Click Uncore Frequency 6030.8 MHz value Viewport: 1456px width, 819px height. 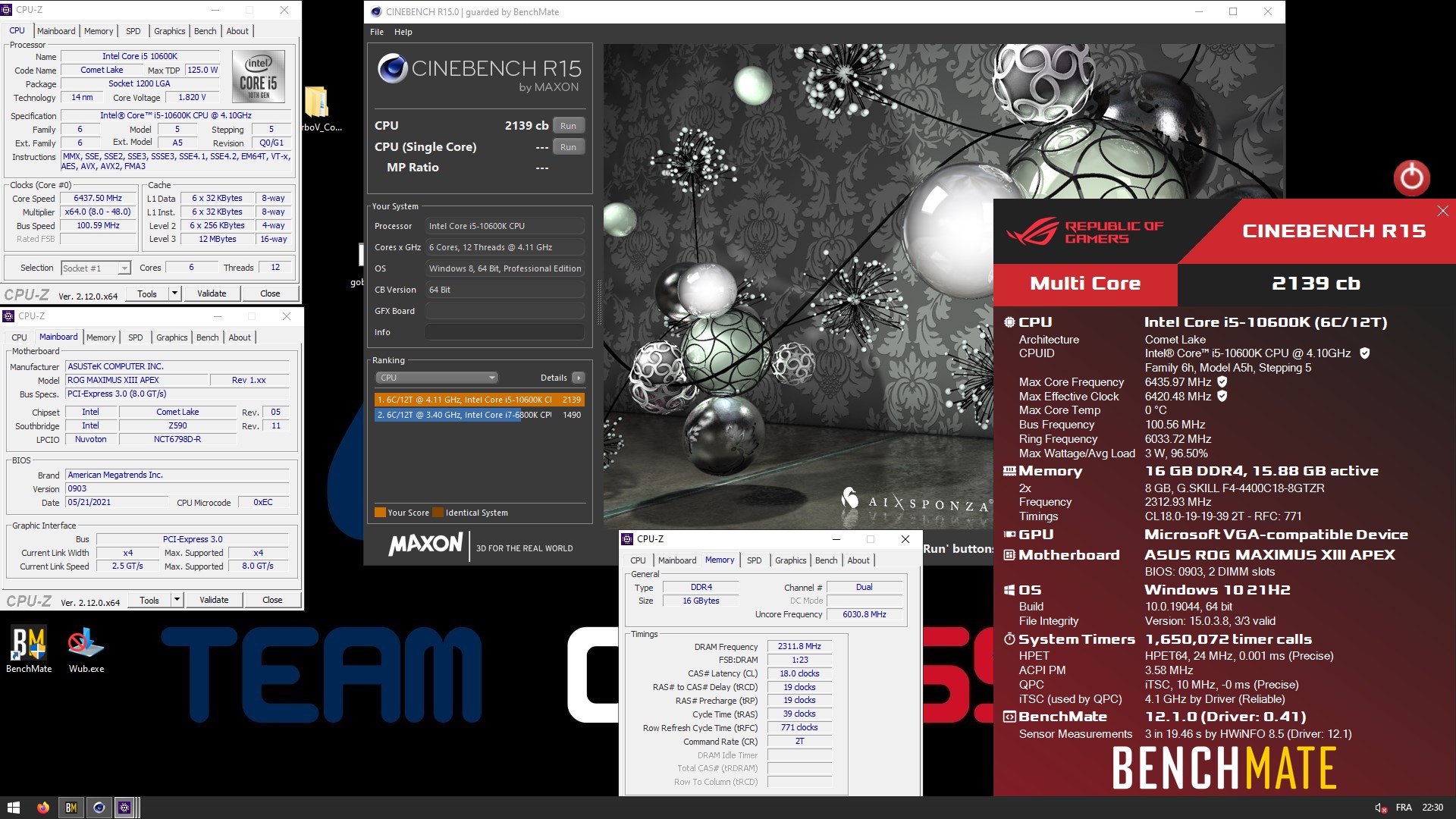[x=864, y=614]
